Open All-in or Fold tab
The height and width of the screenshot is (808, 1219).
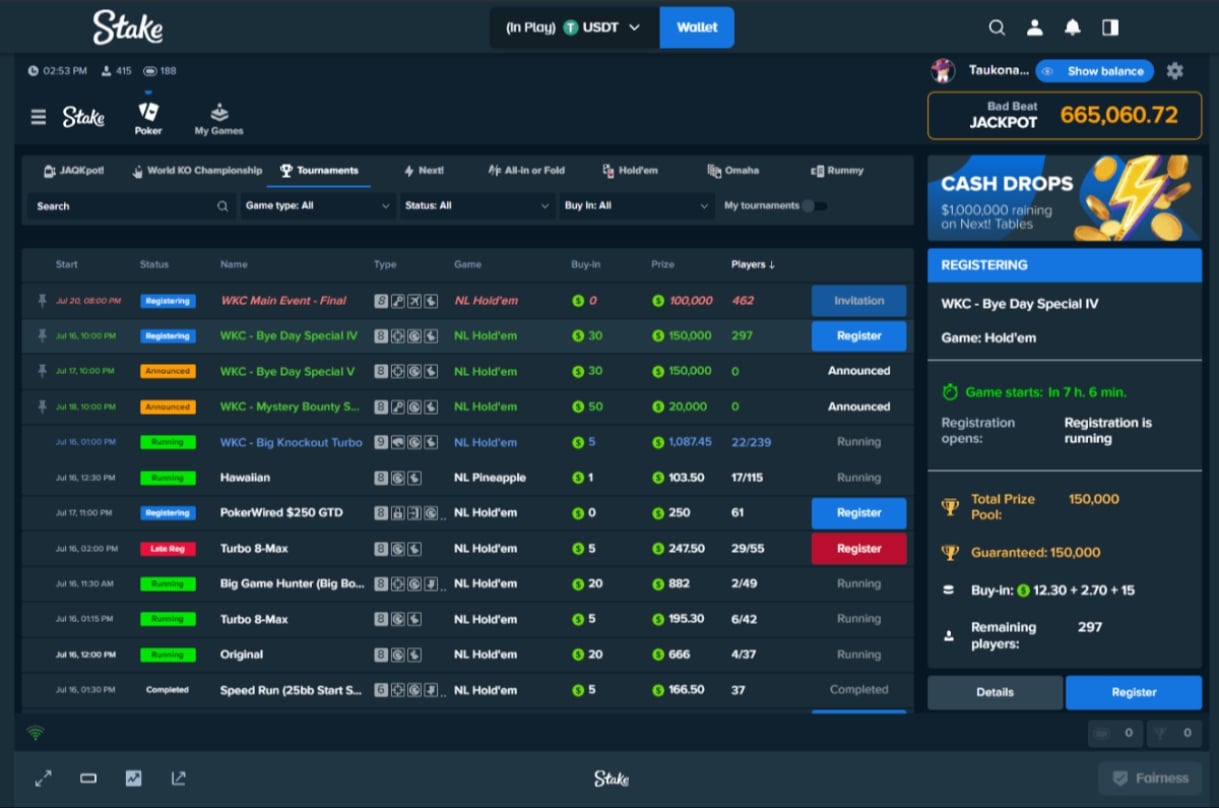tap(526, 171)
